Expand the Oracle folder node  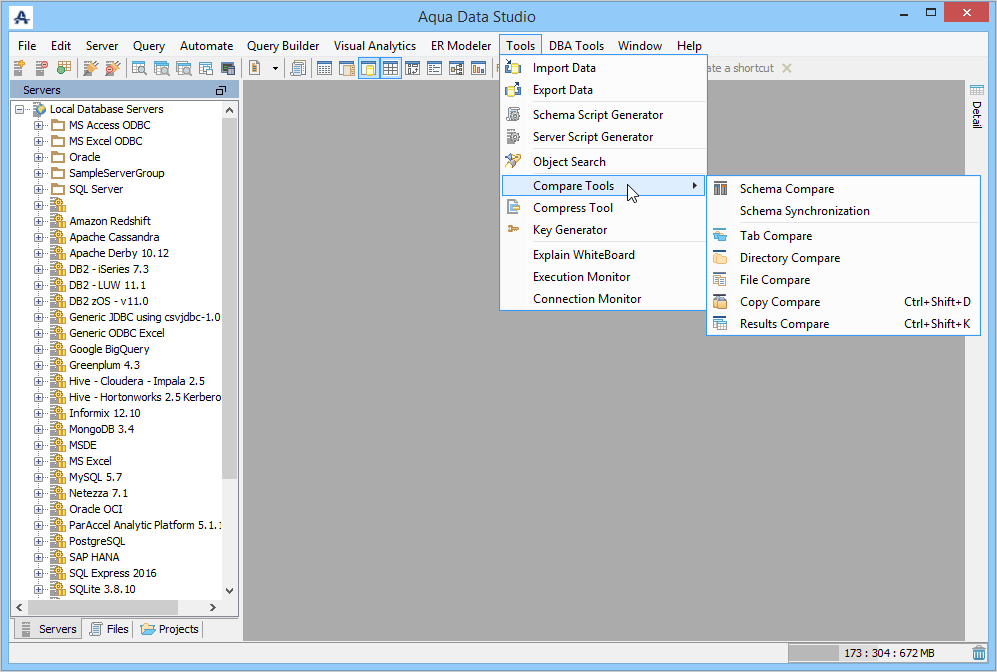39,157
